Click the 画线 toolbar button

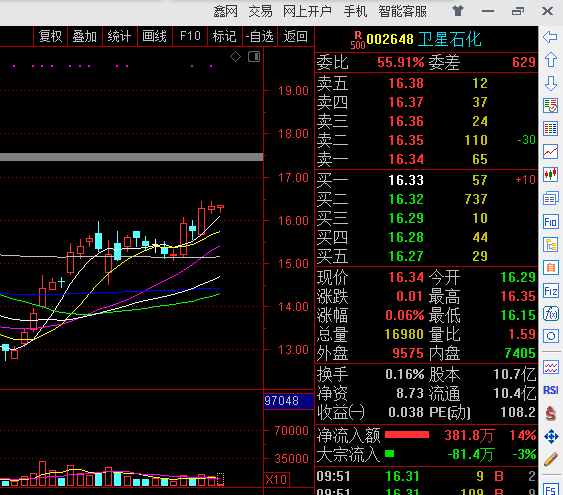154,36
